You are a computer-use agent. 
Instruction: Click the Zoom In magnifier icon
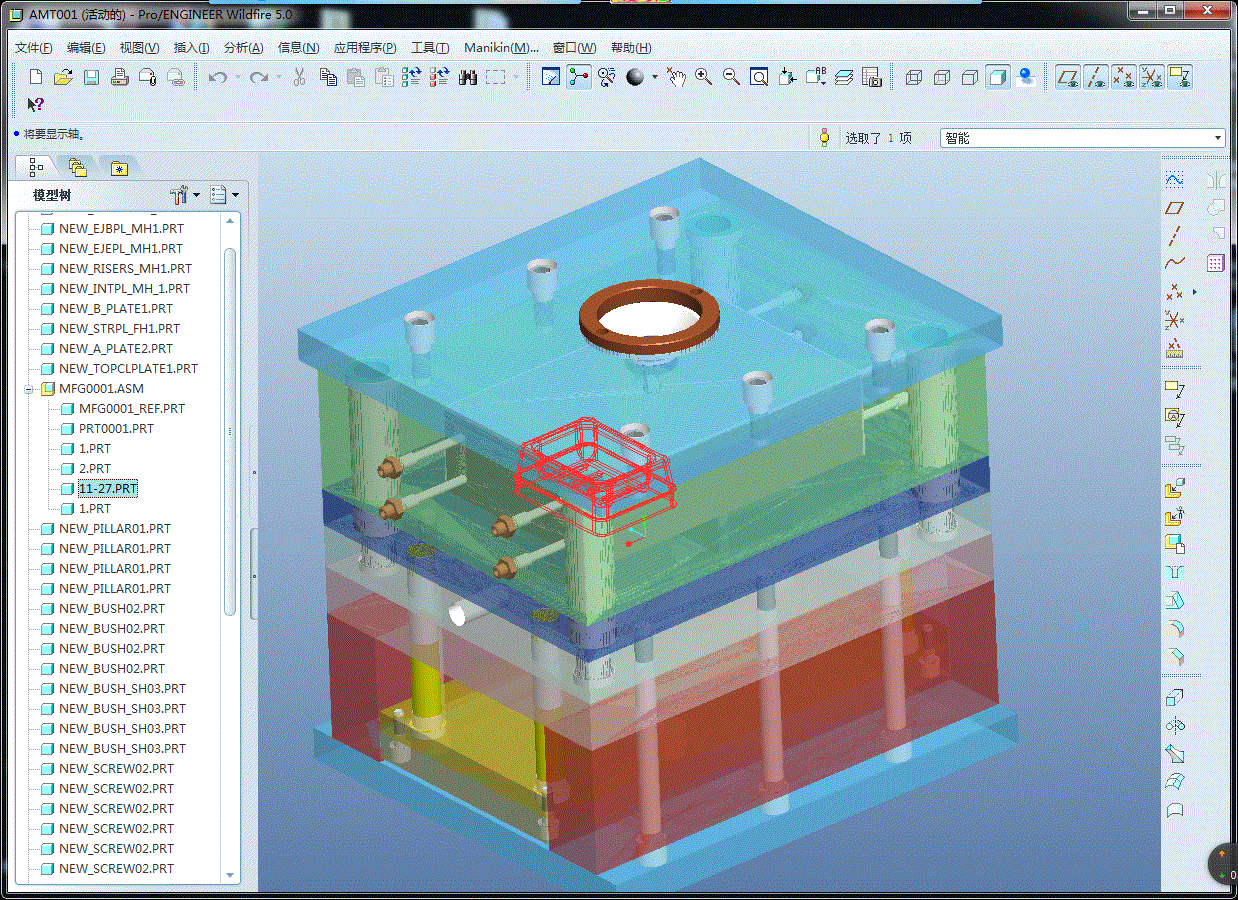click(704, 77)
